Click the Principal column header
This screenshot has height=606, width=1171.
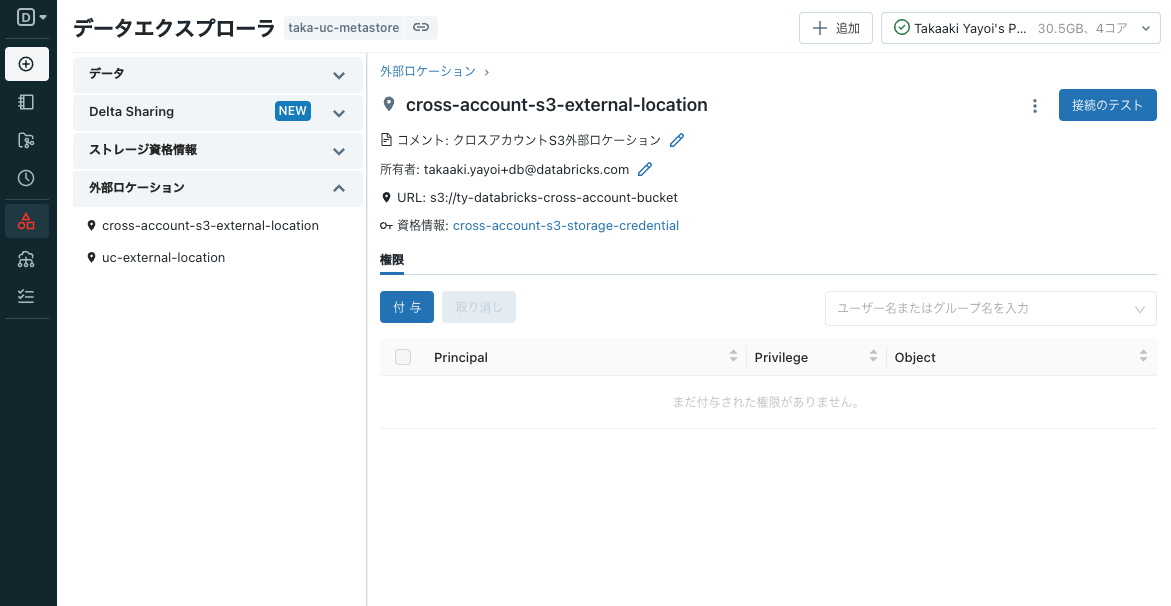pyautogui.click(x=461, y=357)
